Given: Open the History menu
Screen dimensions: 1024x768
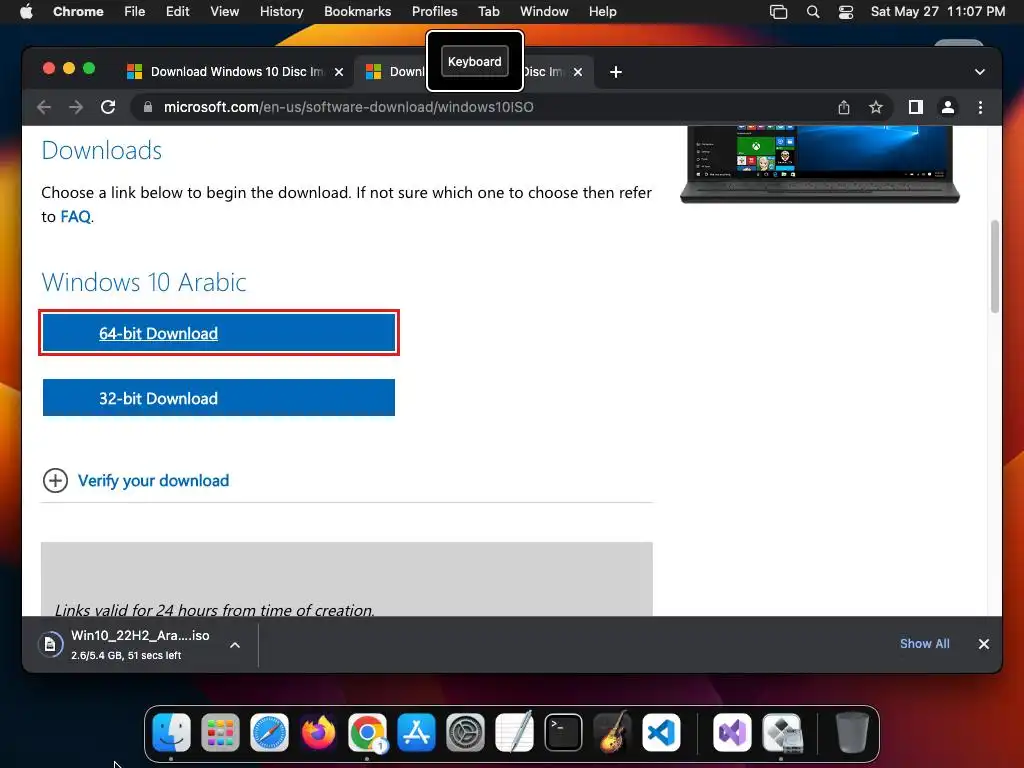Looking at the screenshot, I should [x=281, y=12].
